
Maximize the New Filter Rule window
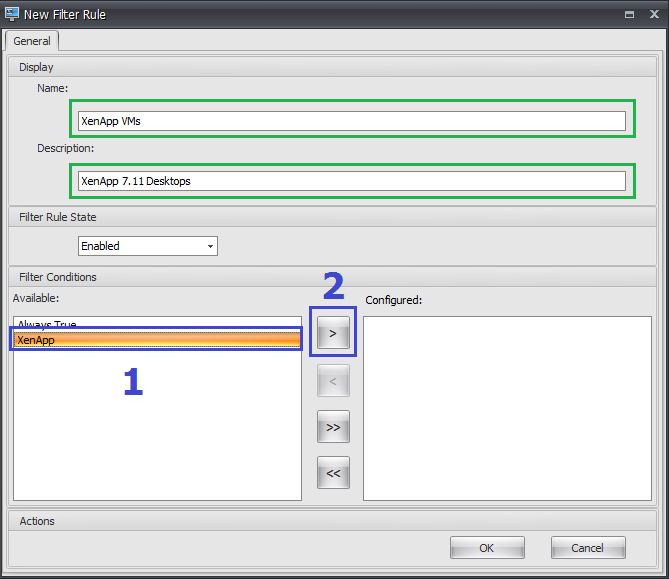pyautogui.click(x=629, y=14)
